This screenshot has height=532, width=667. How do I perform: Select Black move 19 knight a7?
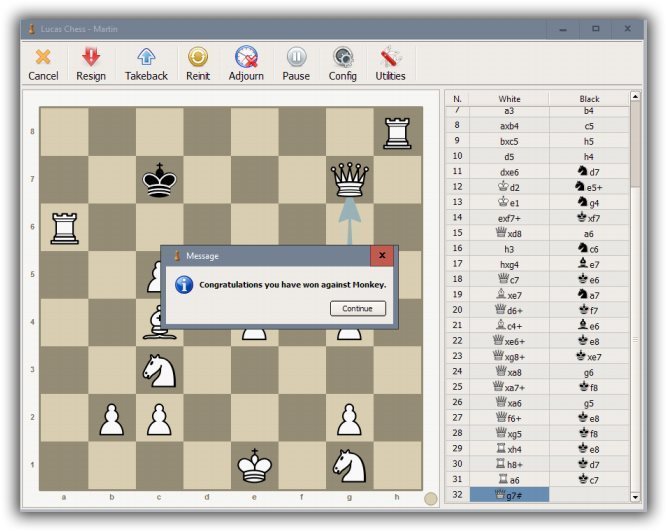[589, 295]
